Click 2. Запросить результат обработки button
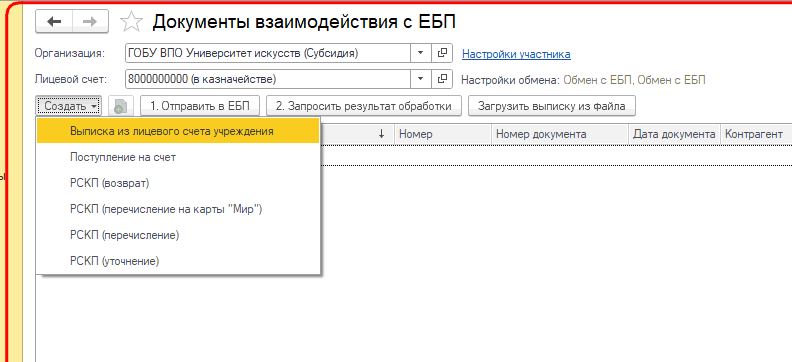Screen dimensions: 792x362 pyautogui.click(x=363, y=106)
